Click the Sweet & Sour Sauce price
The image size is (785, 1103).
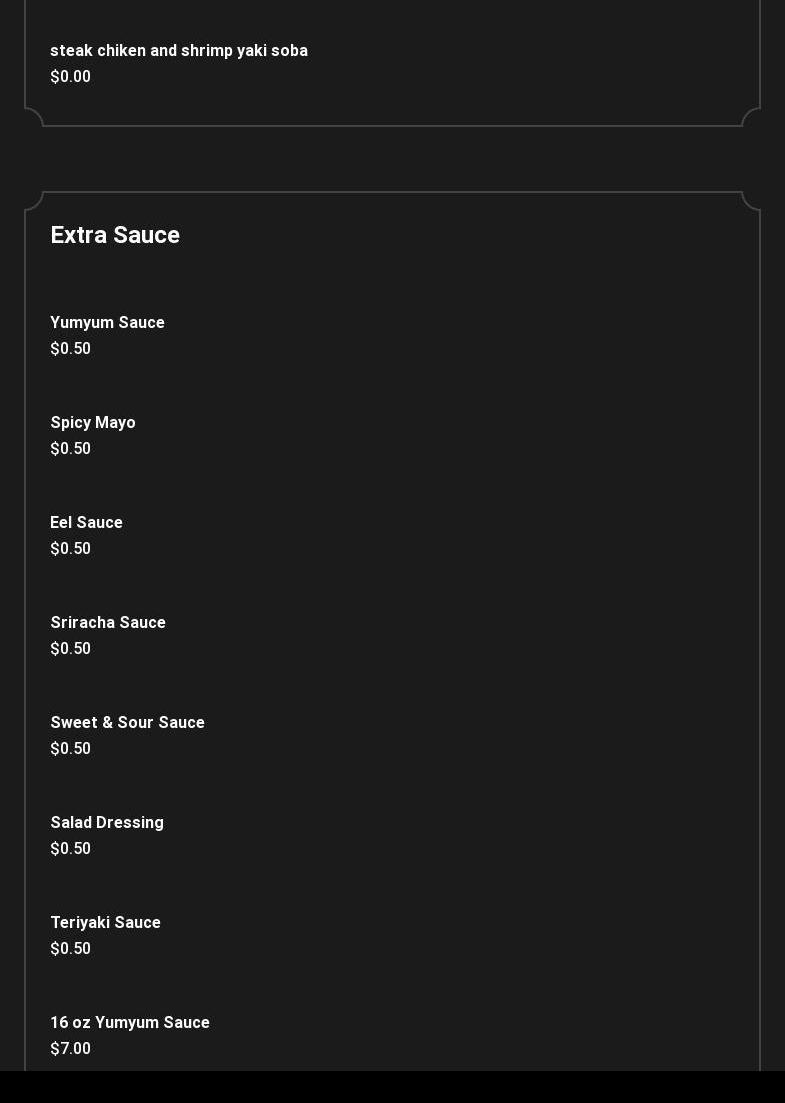pos(70,748)
